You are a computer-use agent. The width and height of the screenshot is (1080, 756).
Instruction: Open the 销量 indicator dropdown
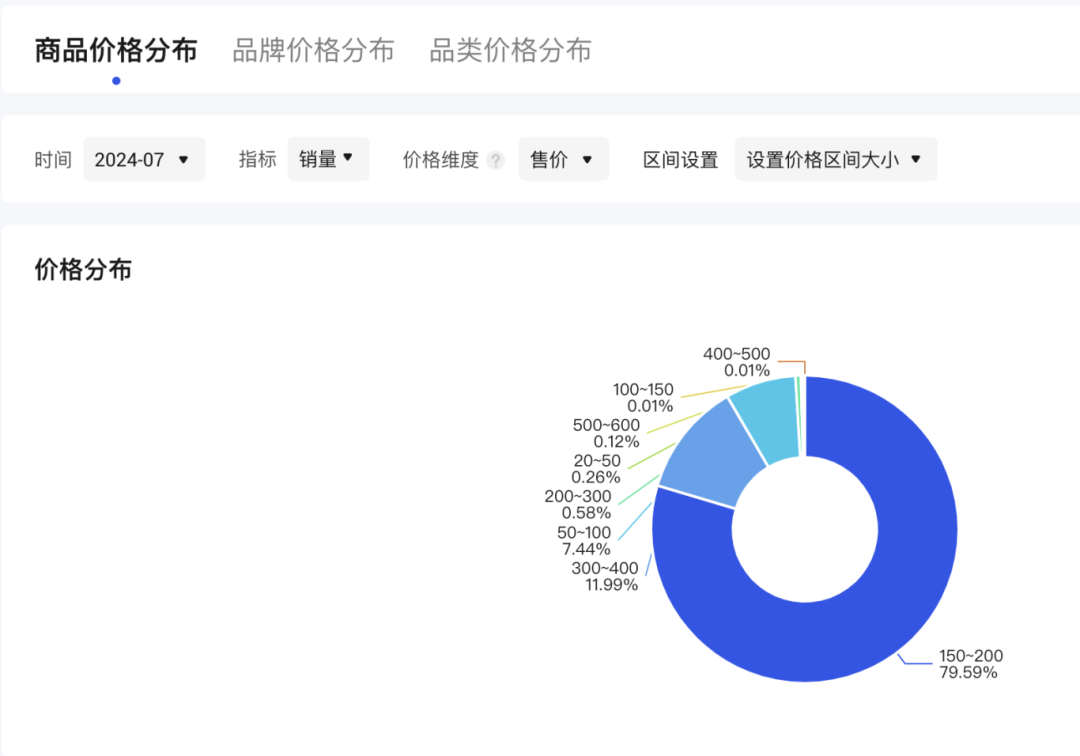point(329,159)
